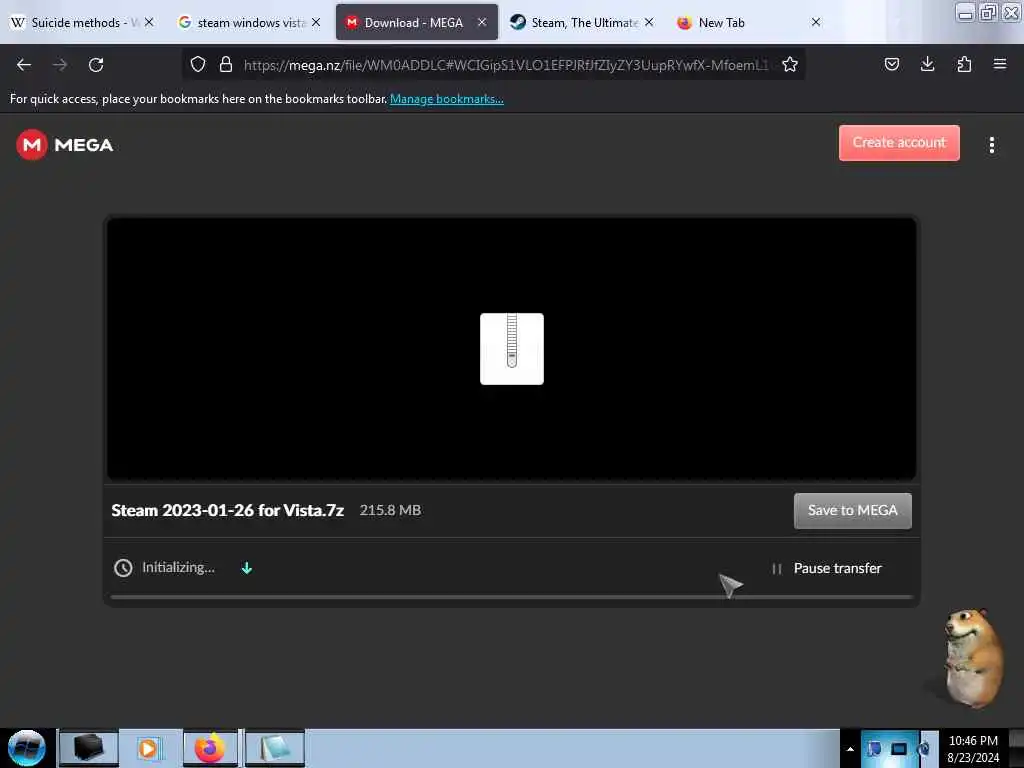Viewport: 1024px width, 768px height.
Task: Click the Initializing... status text
Action: click(x=178, y=568)
